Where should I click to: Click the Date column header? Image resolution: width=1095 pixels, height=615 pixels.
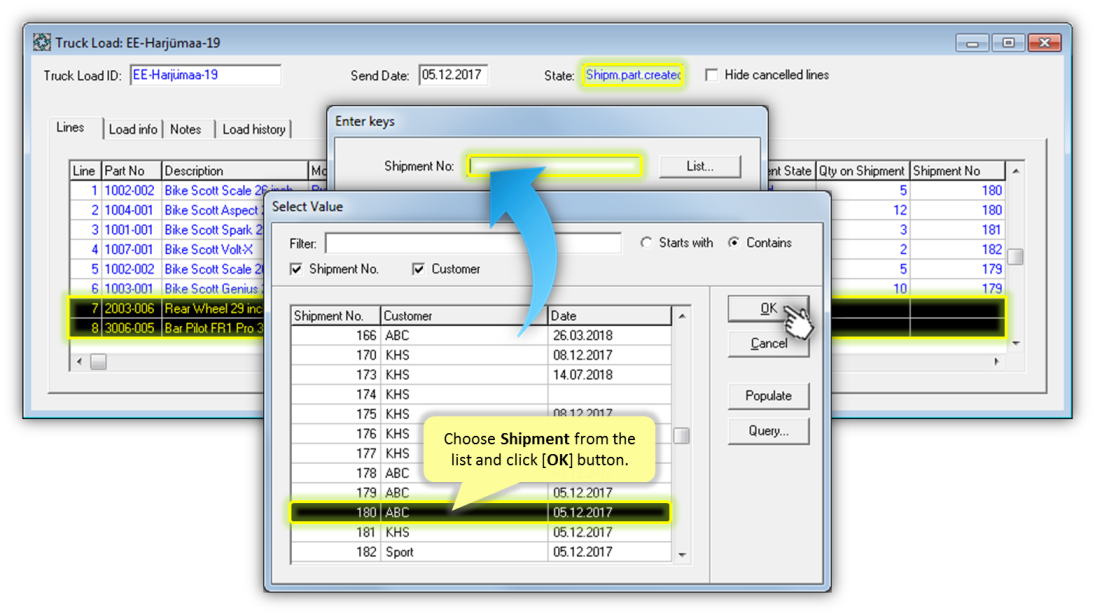point(610,316)
